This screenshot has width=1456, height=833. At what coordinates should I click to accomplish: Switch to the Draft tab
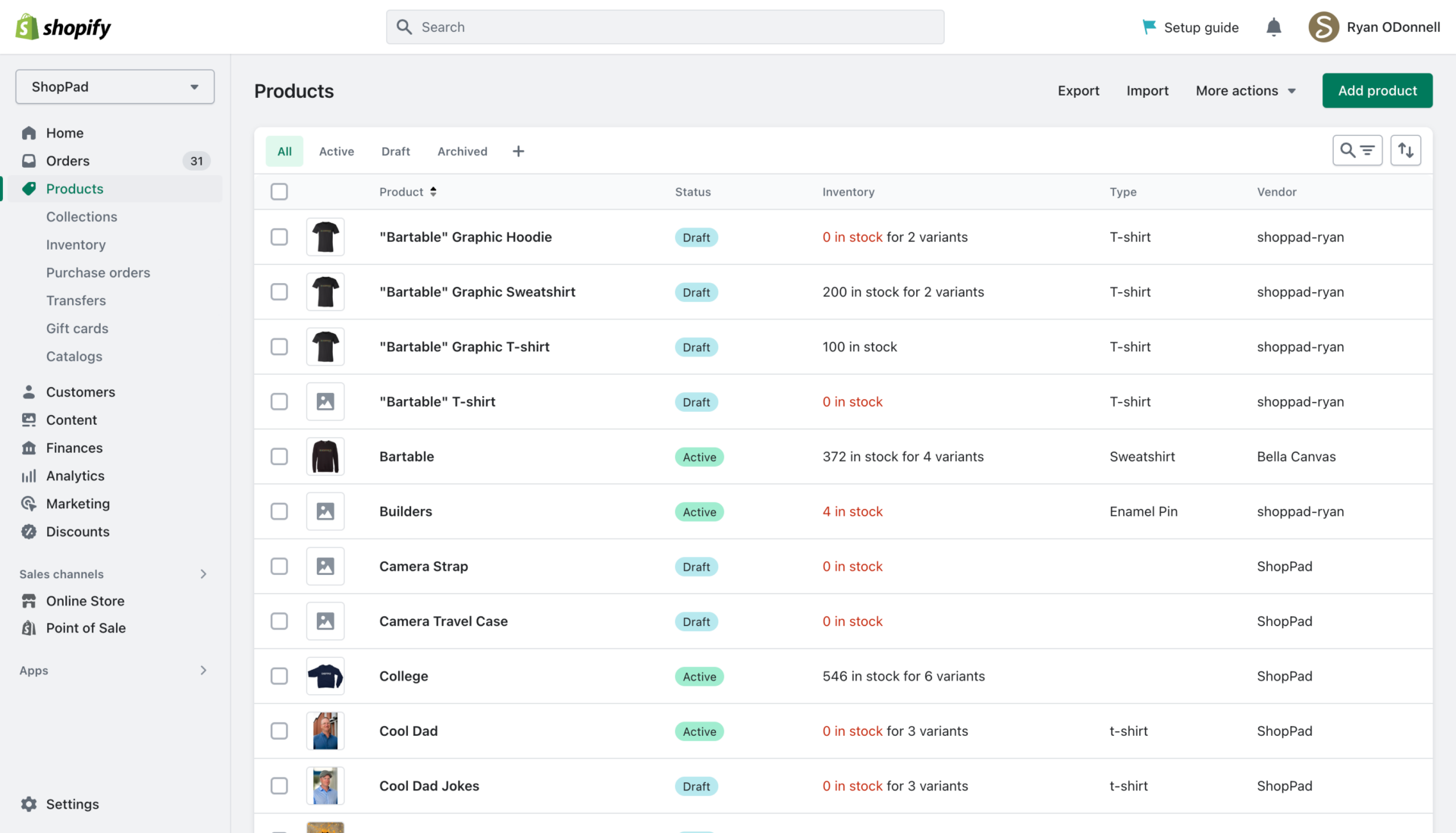click(395, 151)
